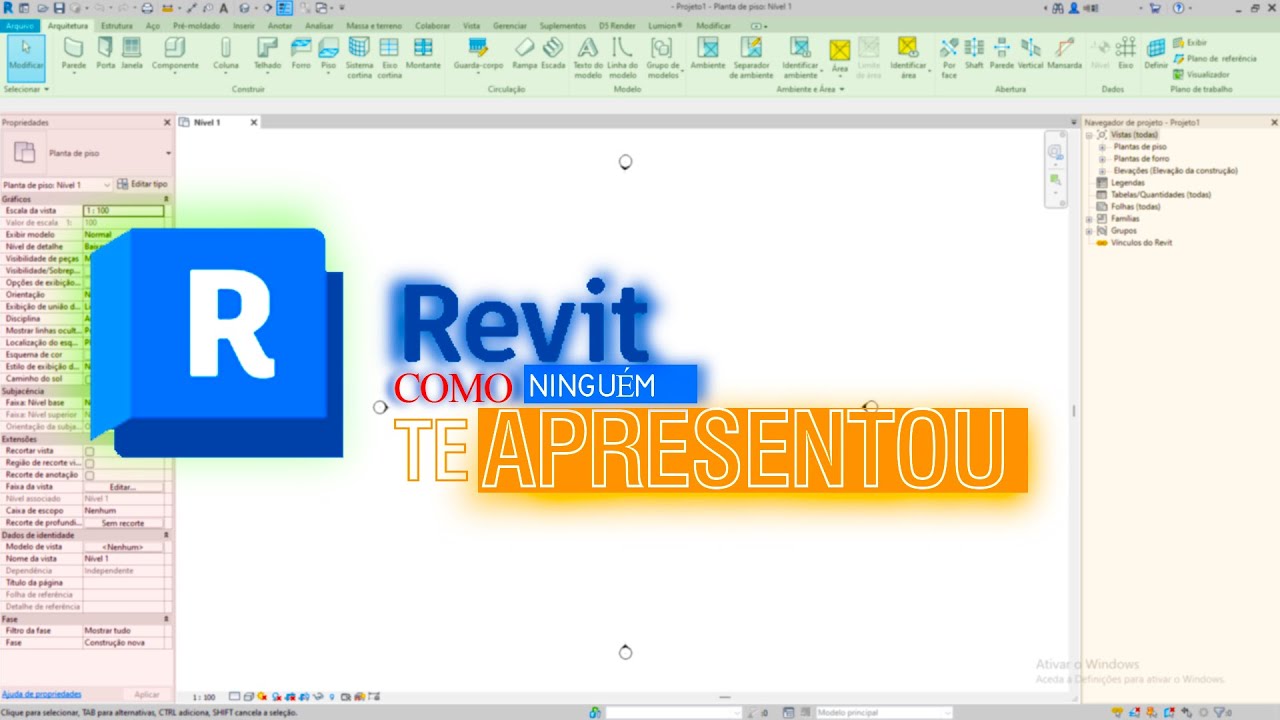
Task: Select the Rampa ramp tool
Action: click(x=525, y=52)
